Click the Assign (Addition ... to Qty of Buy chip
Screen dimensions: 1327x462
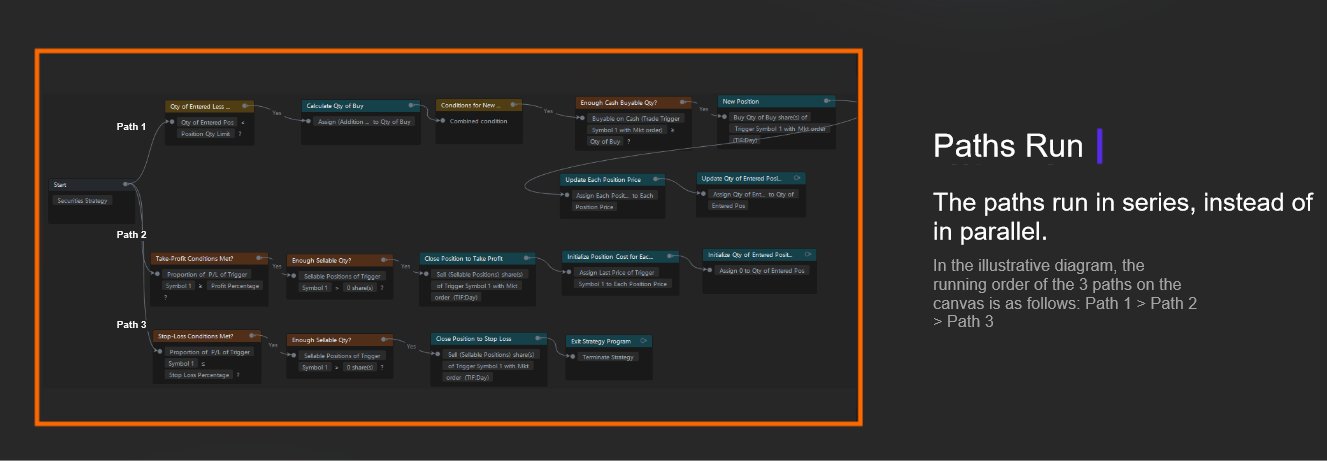[364, 121]
